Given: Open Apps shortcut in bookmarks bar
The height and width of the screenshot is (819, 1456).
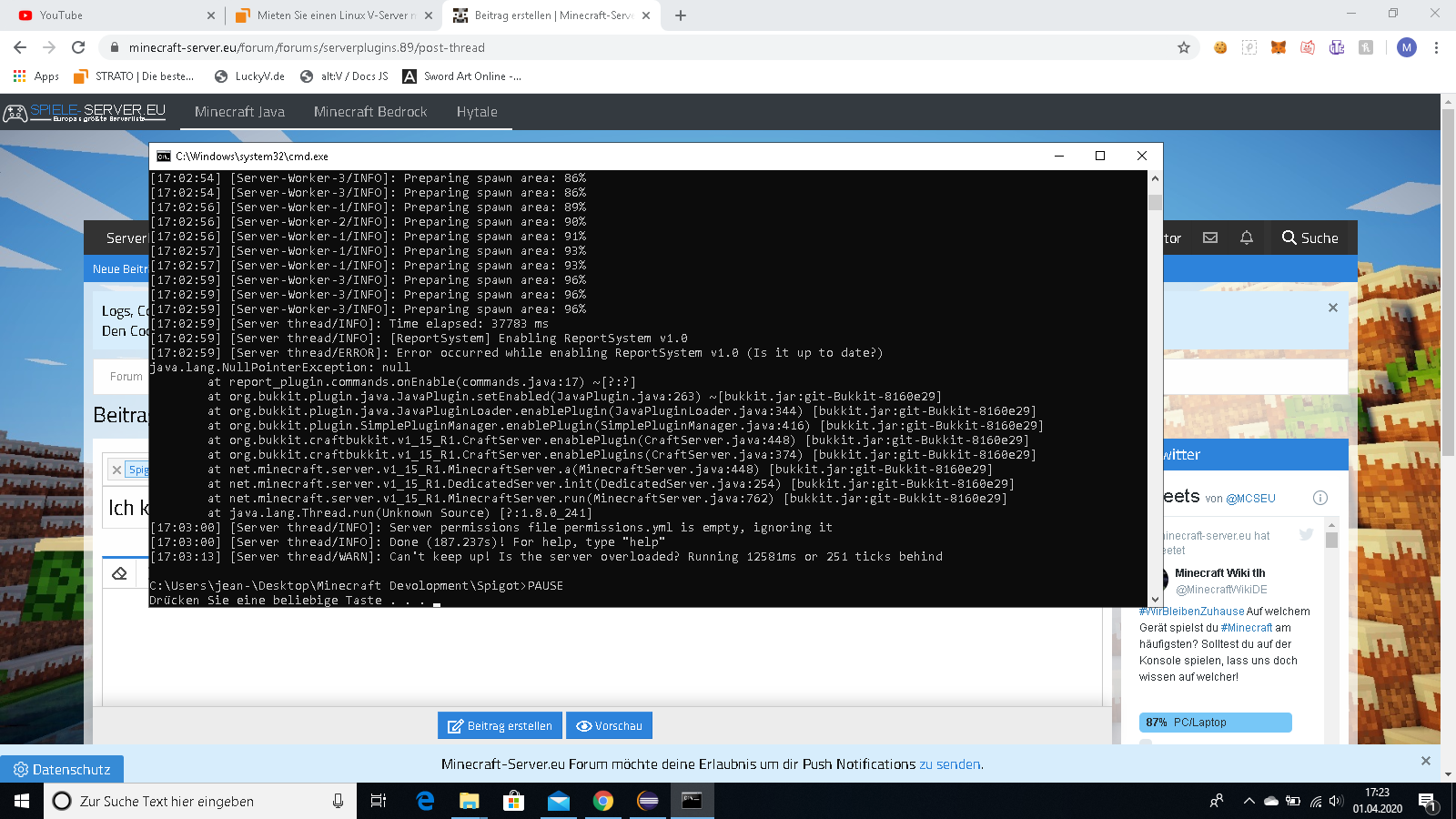Looking at the screenshot, I should tap(36, 76).
